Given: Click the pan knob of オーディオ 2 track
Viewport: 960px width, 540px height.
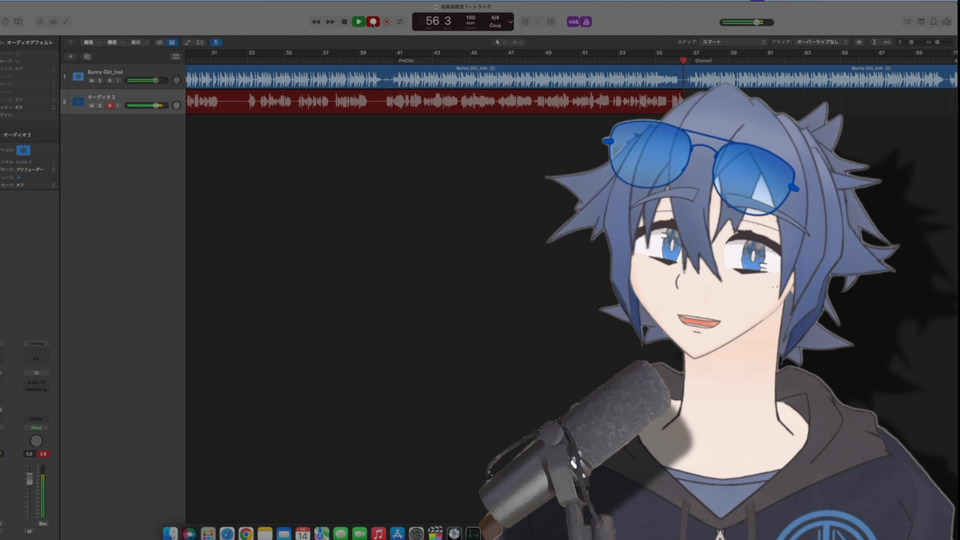Looking at the screenshot, I should (x=176, y=105).
